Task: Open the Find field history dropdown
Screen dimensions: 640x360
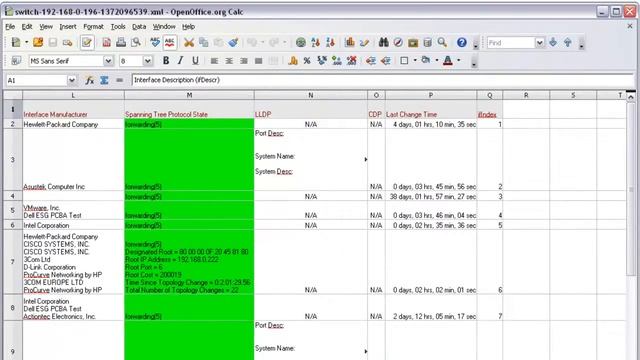Action: pos(540,42)
